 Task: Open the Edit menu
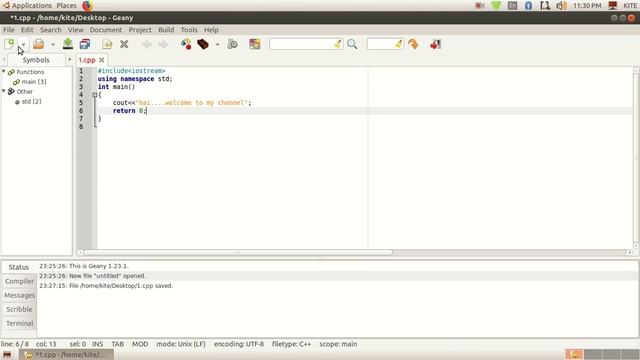[27, 30]
